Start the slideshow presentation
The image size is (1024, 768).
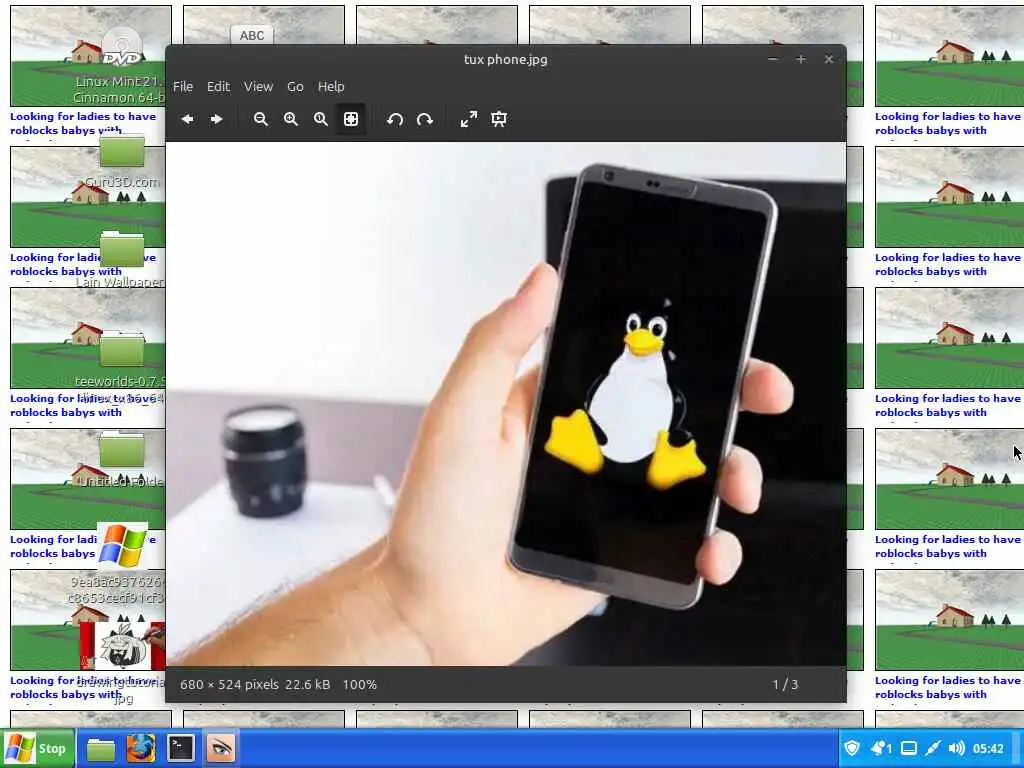point(499,120)
